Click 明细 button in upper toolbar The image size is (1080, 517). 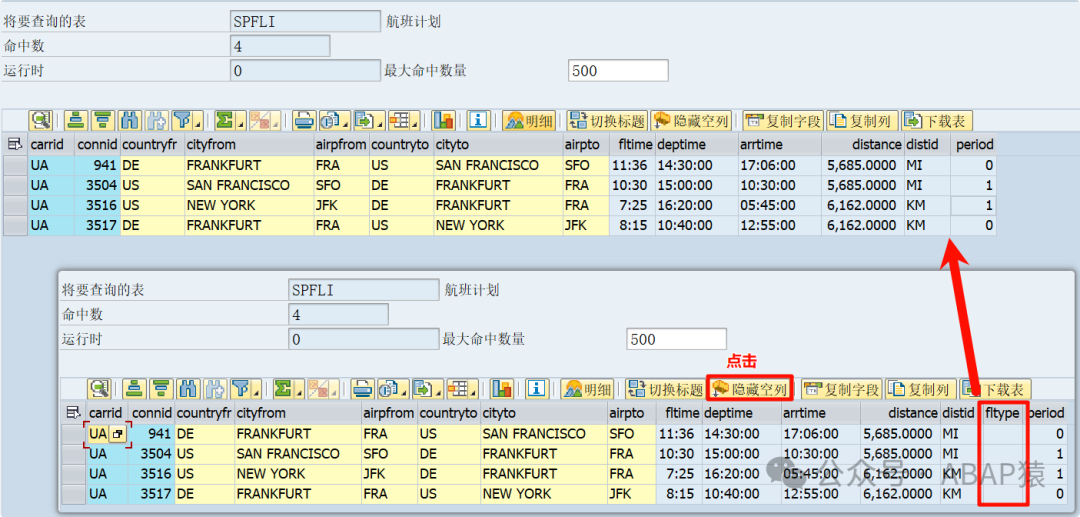click(x=530, y=121)
